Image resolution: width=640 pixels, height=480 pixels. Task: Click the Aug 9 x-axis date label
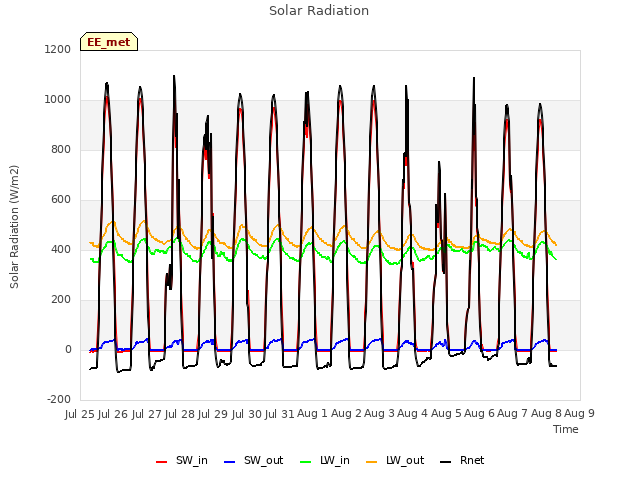(x=580, y=414)
